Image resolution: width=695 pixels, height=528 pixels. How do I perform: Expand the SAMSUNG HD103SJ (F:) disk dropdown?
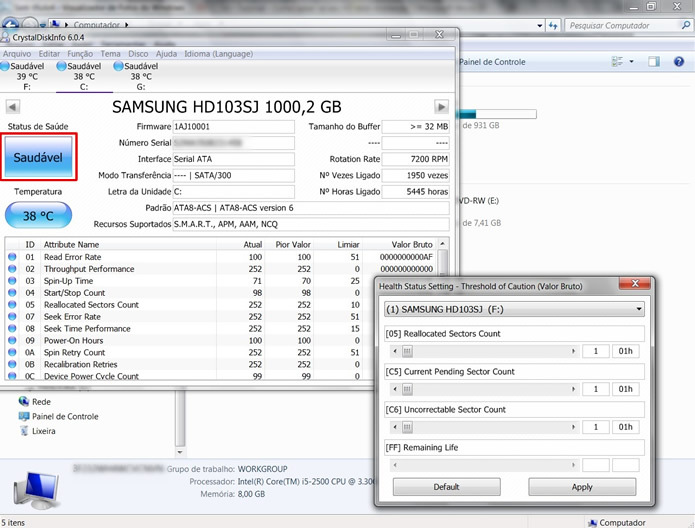[639, 310]
